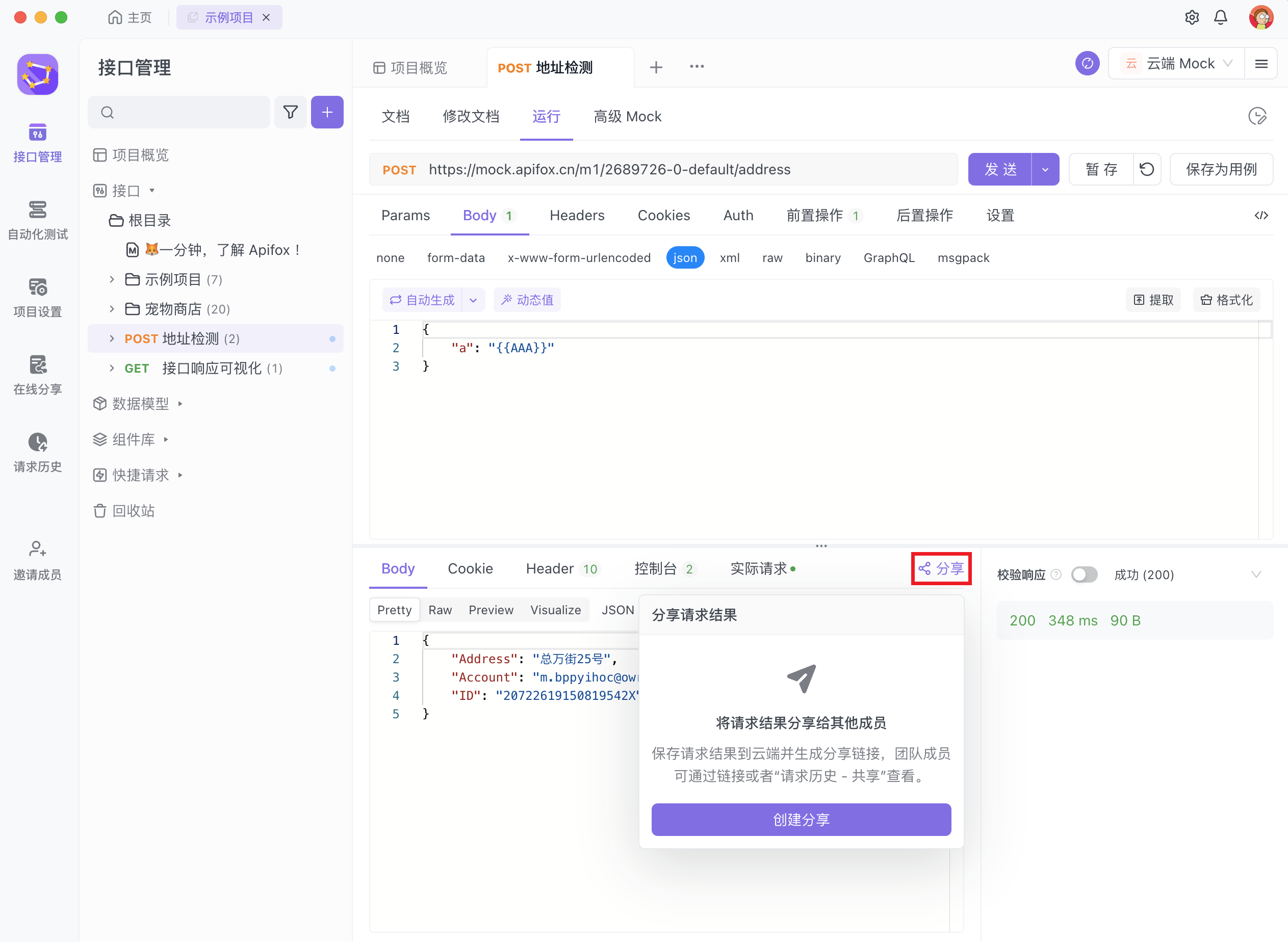The width and height of the screenshot is (1288, 942).
Task: Click the 创建分享 button
Action: 801,819
